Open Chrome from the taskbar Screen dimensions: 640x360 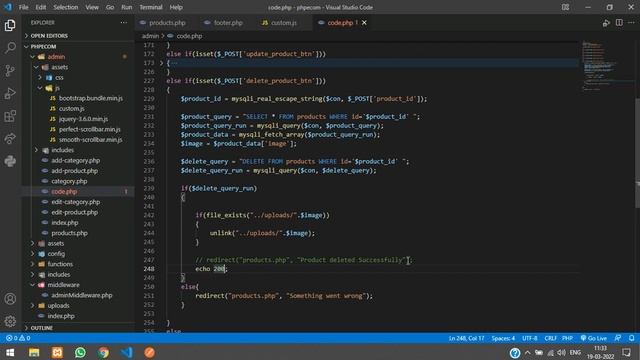pyautogui.click(x=104, y=352)
